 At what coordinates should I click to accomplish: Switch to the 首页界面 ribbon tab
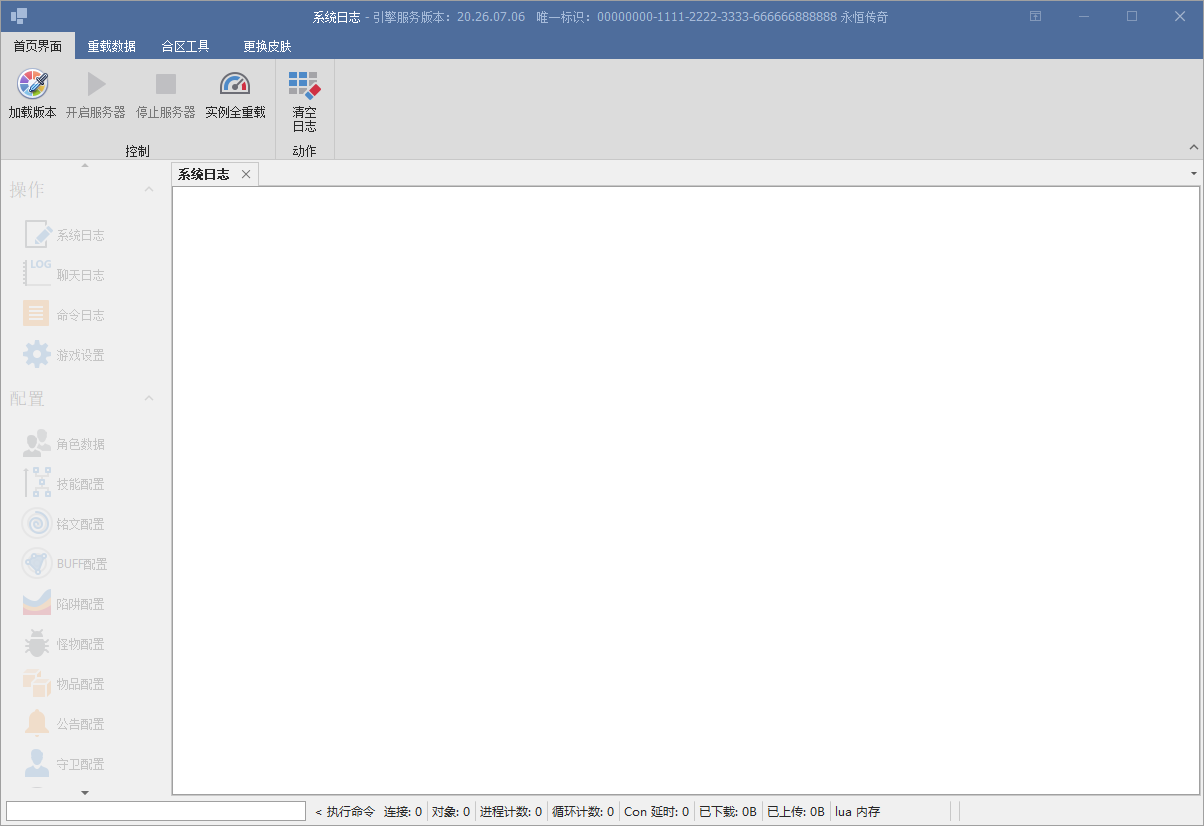point(38,46)
